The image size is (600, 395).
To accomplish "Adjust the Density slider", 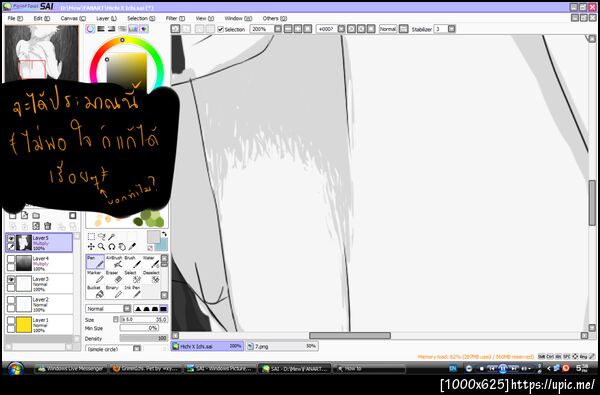I will pyautogui.click(x=143, y=338).
